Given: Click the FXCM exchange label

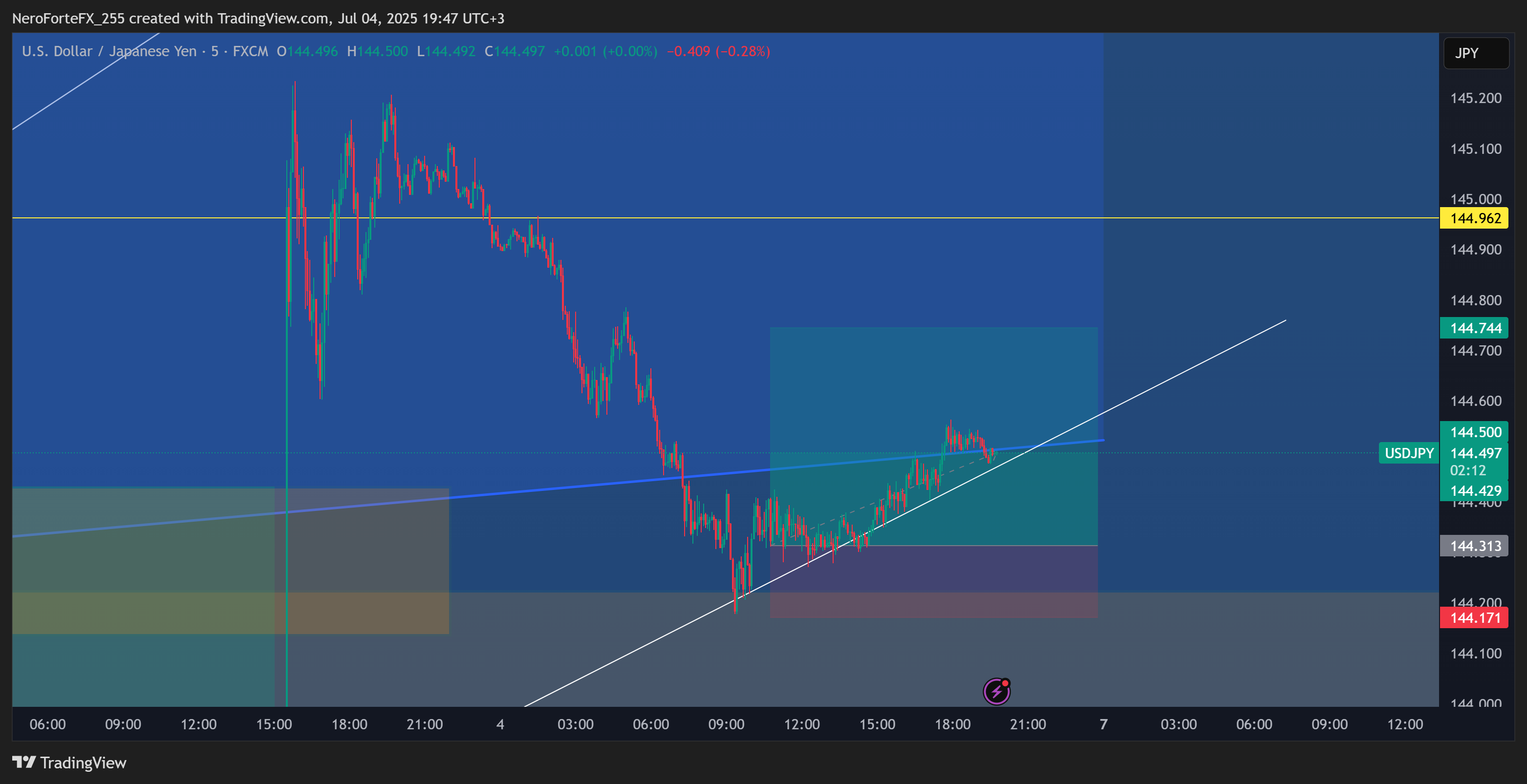Looking at the screenshot, I should point(250,52).
